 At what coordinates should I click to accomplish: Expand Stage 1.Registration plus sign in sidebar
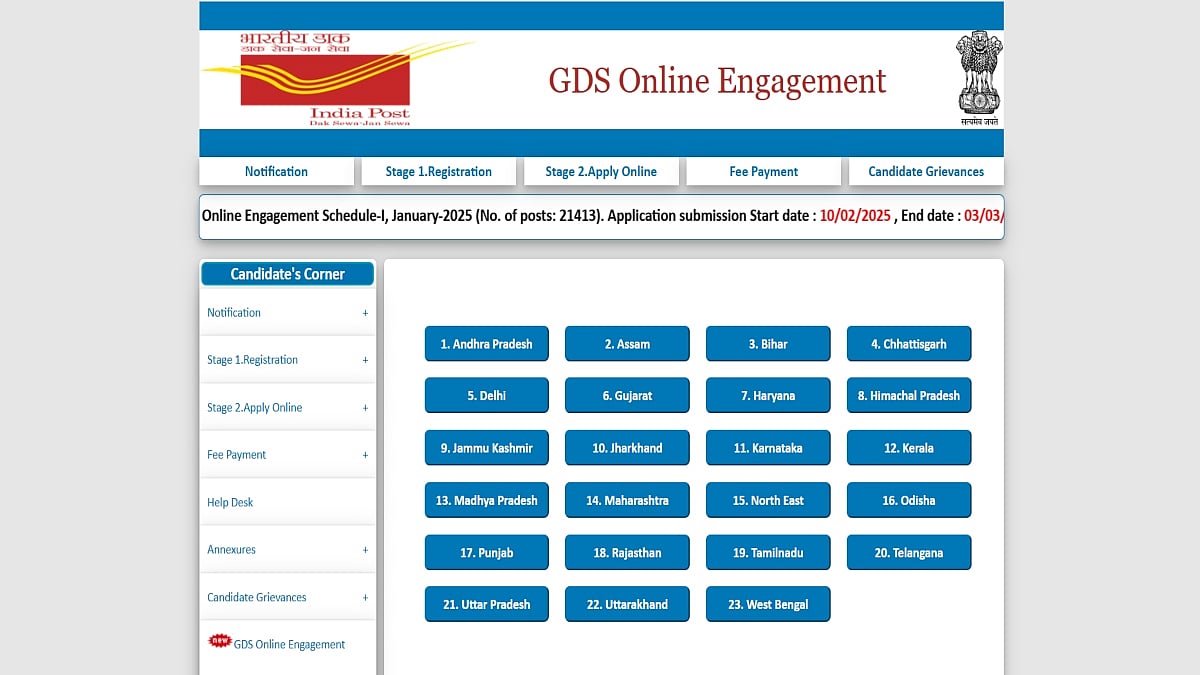(365, 360)
